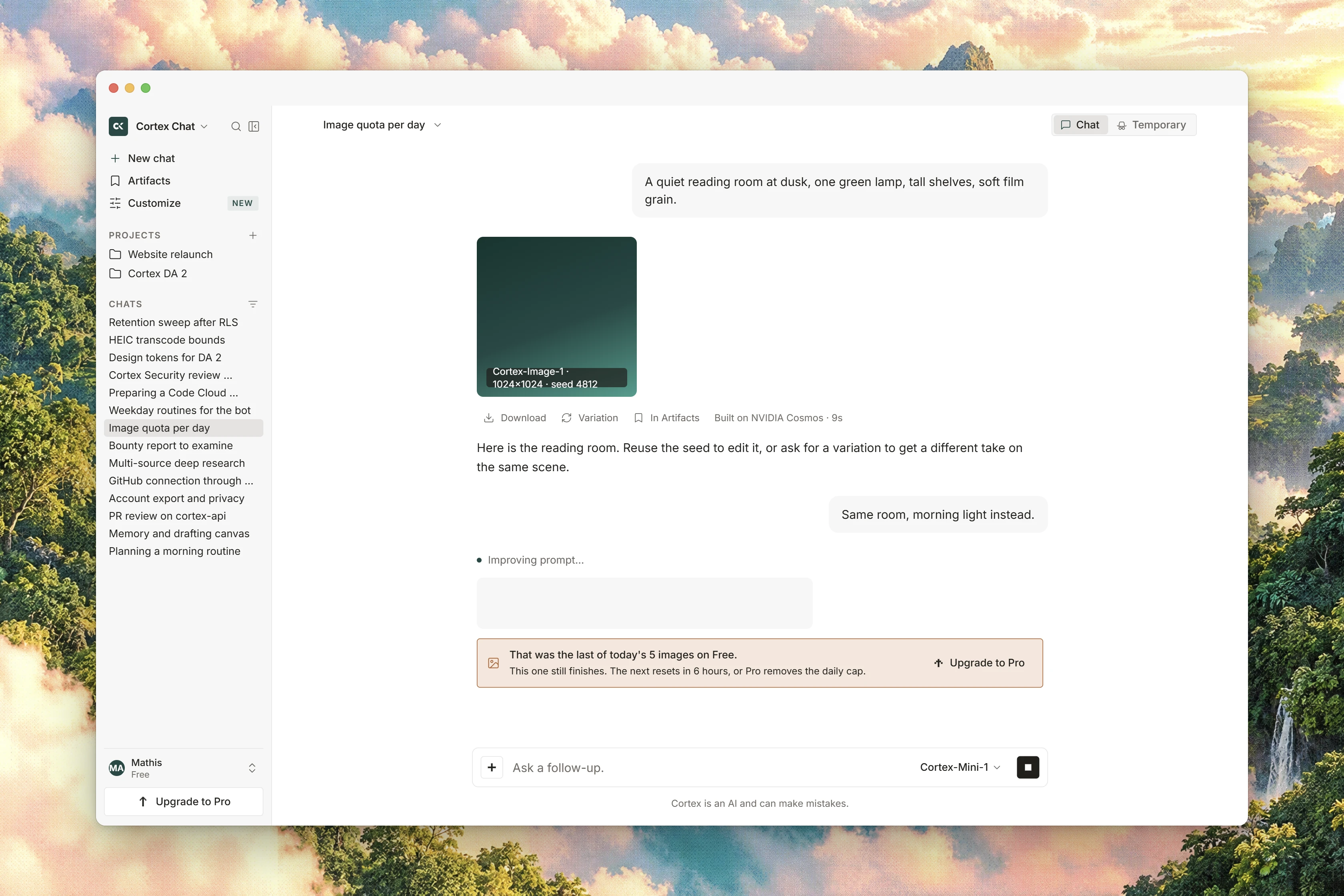1344x896 pixels.
Task: Click the image icon in quota banner
Action: [x=493, y=663]
